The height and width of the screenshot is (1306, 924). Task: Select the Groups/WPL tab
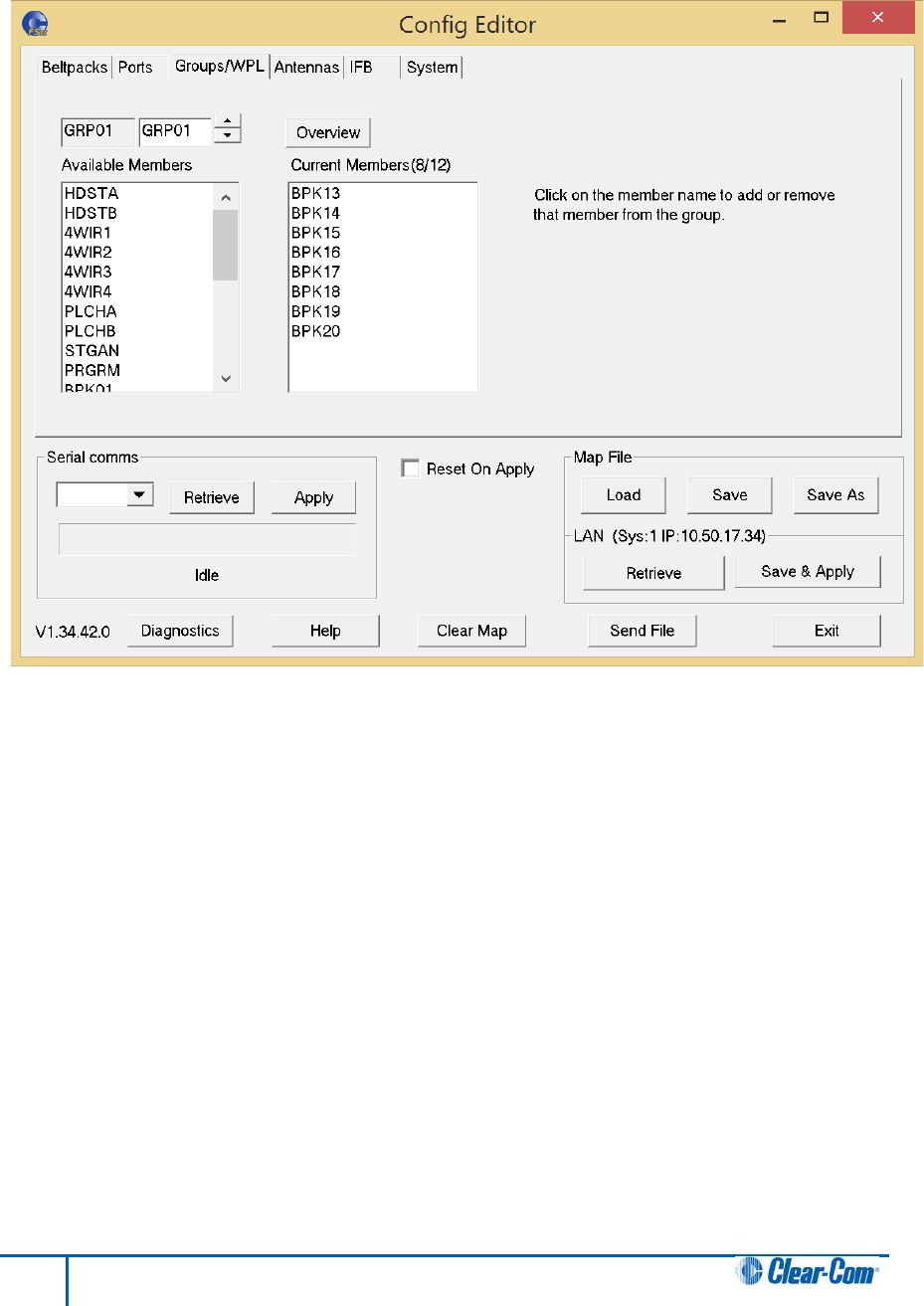coord(220,66)
